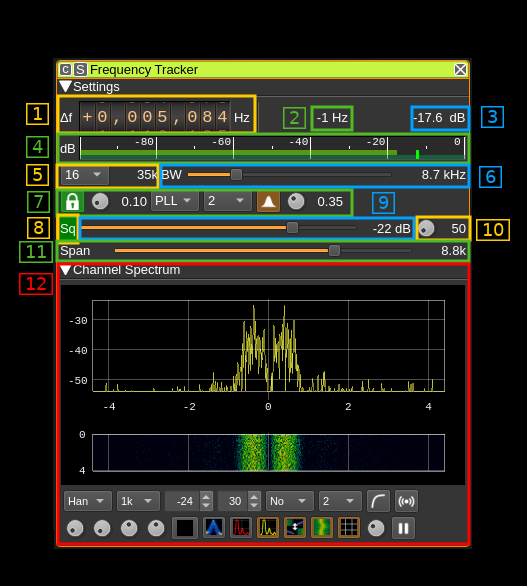The width and height of the screenshot is (527, 586).
Task: Open the No averaging mode dropdown
Action: pyautogui.click(x=289, y=501)
